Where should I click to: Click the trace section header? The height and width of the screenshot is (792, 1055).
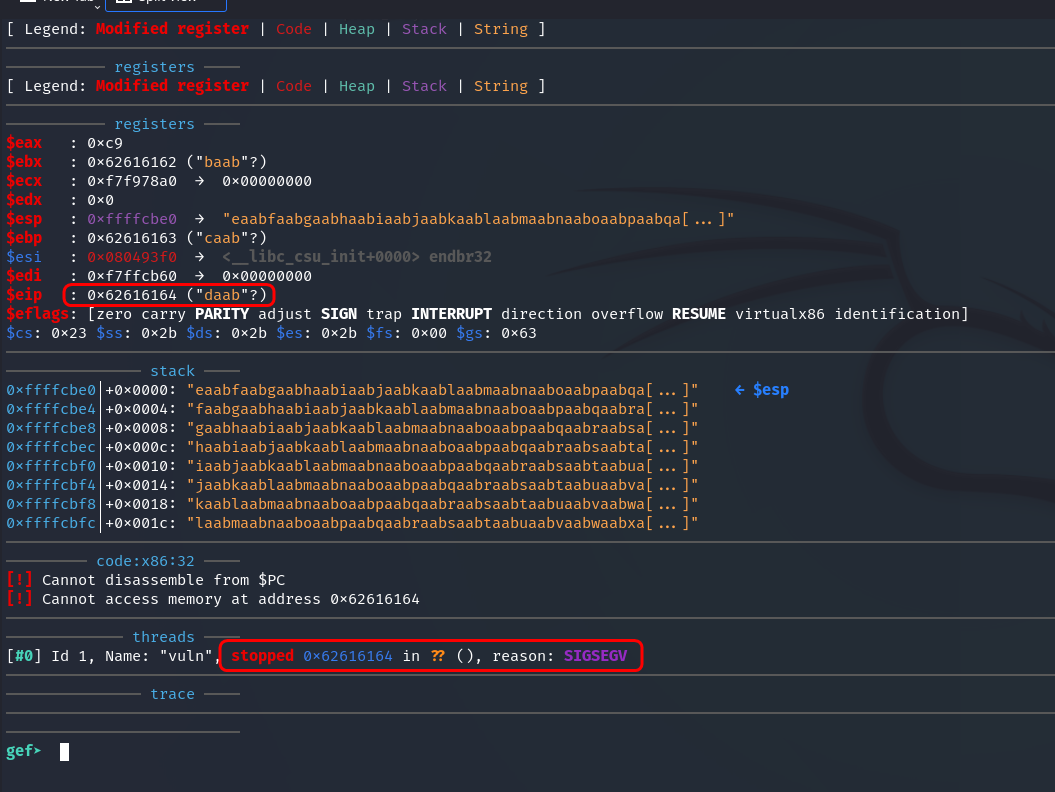coord(172,694)
